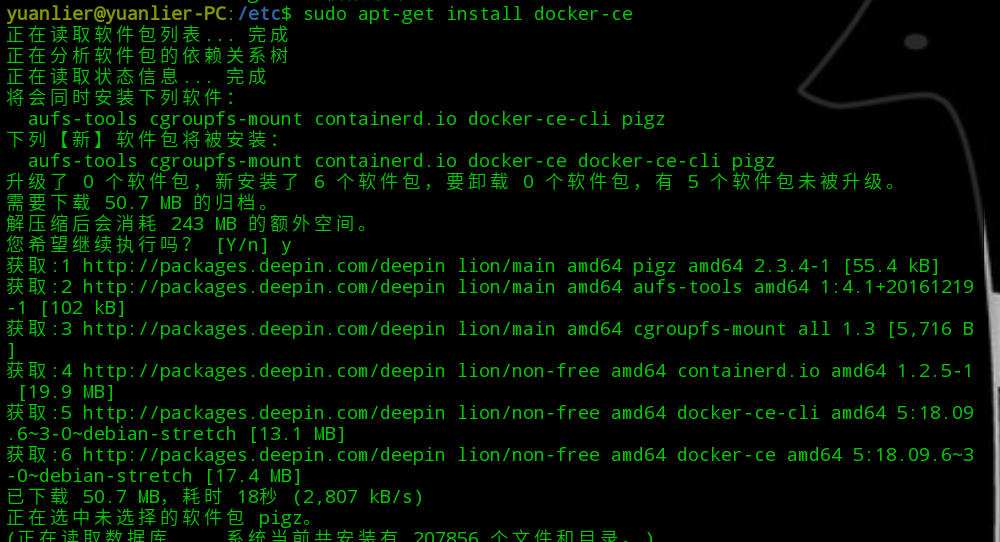
Task: Click the URL on the containerd.io download line
Action: [x=264, y=371]
